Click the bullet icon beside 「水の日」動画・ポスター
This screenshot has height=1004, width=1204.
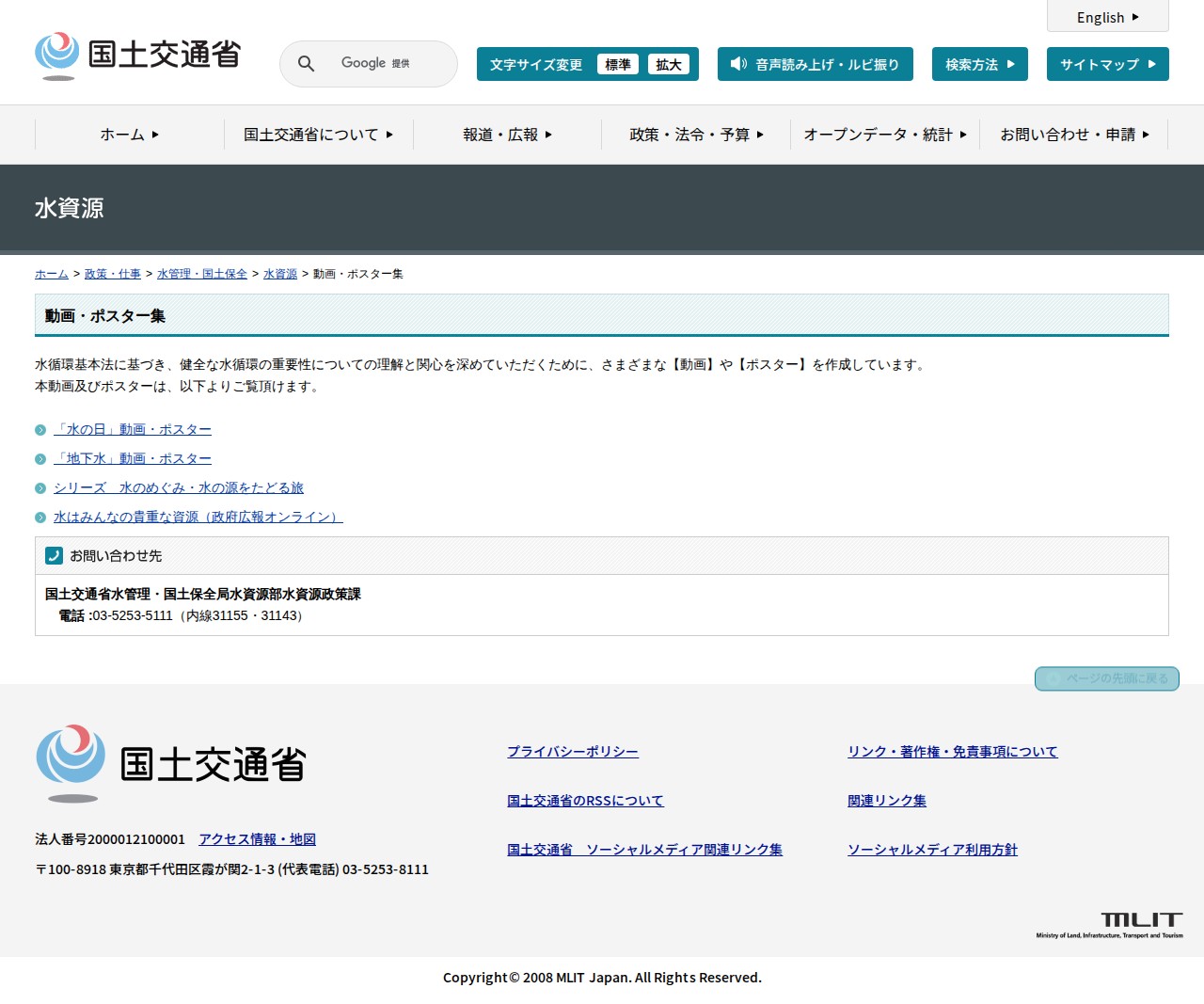click(40, 430)
